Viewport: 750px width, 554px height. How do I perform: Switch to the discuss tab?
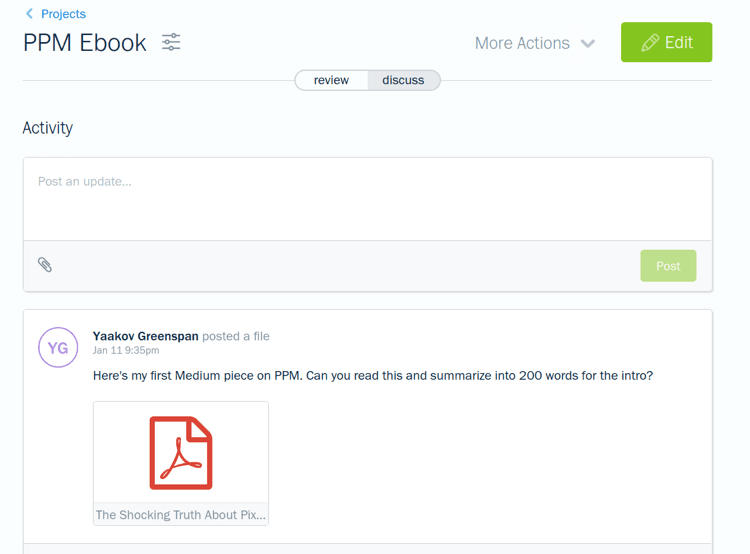403,80
